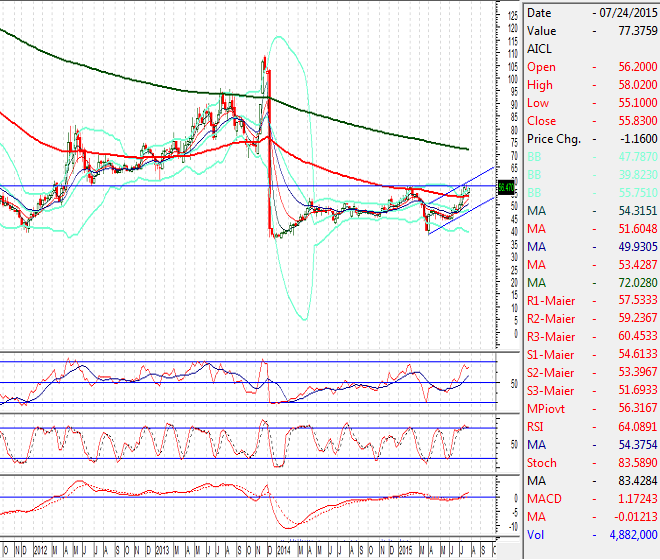Click the 2015 year label on time axis
Image resolution: width=660 pixels, height=560 pixels.
(405, 550)
